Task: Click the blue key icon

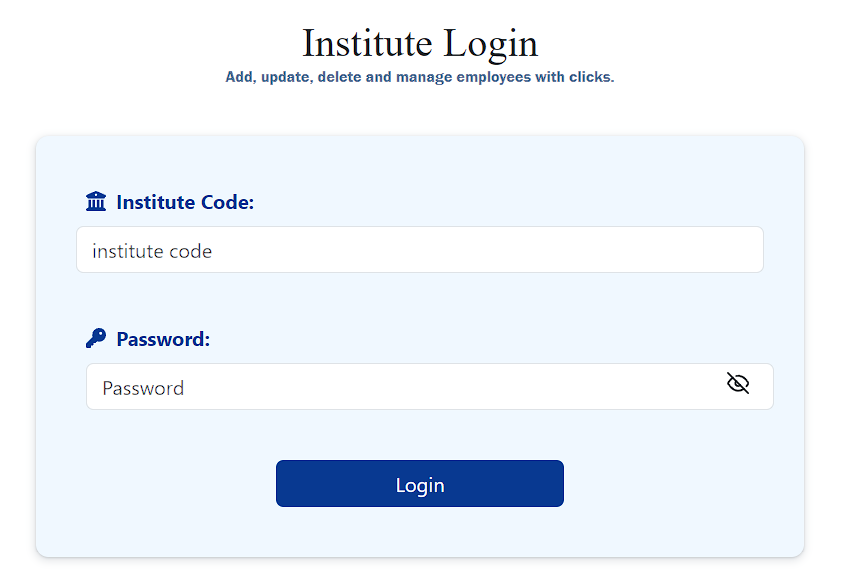Action: (96, 339)
